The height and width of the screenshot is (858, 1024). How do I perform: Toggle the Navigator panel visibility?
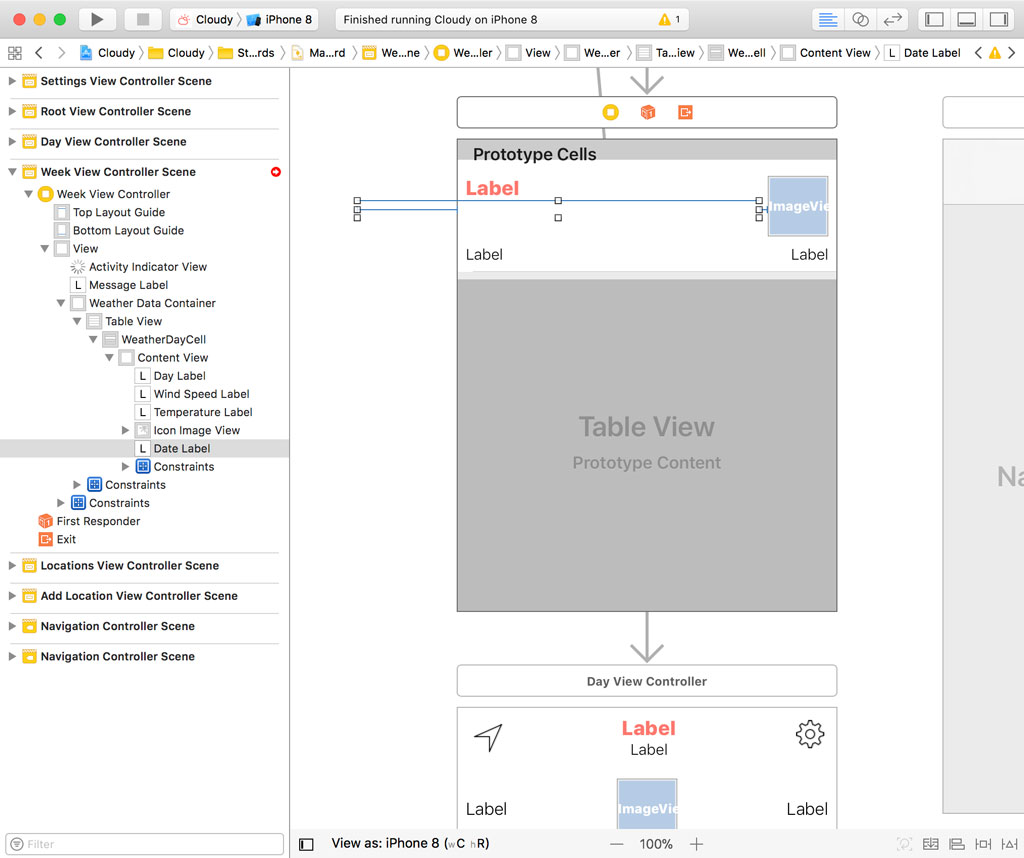934,19
